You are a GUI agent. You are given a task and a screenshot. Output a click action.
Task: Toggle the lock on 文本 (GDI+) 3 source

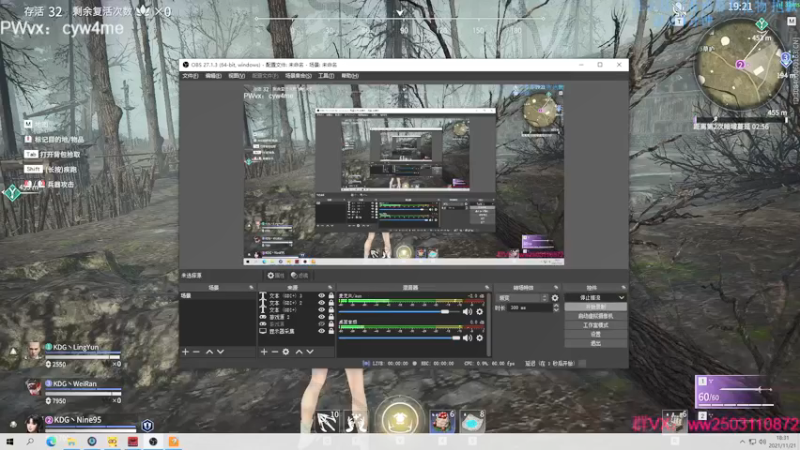(x=331, y=295)
